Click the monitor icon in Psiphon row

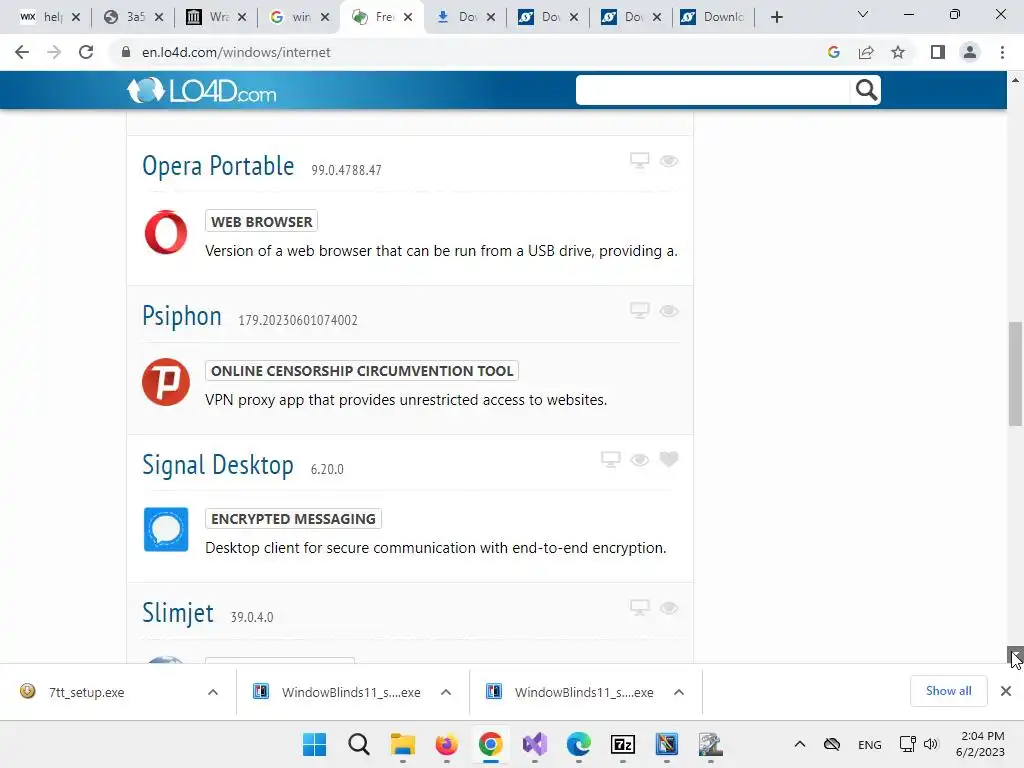pyautogui.click(x=639, y=310)
